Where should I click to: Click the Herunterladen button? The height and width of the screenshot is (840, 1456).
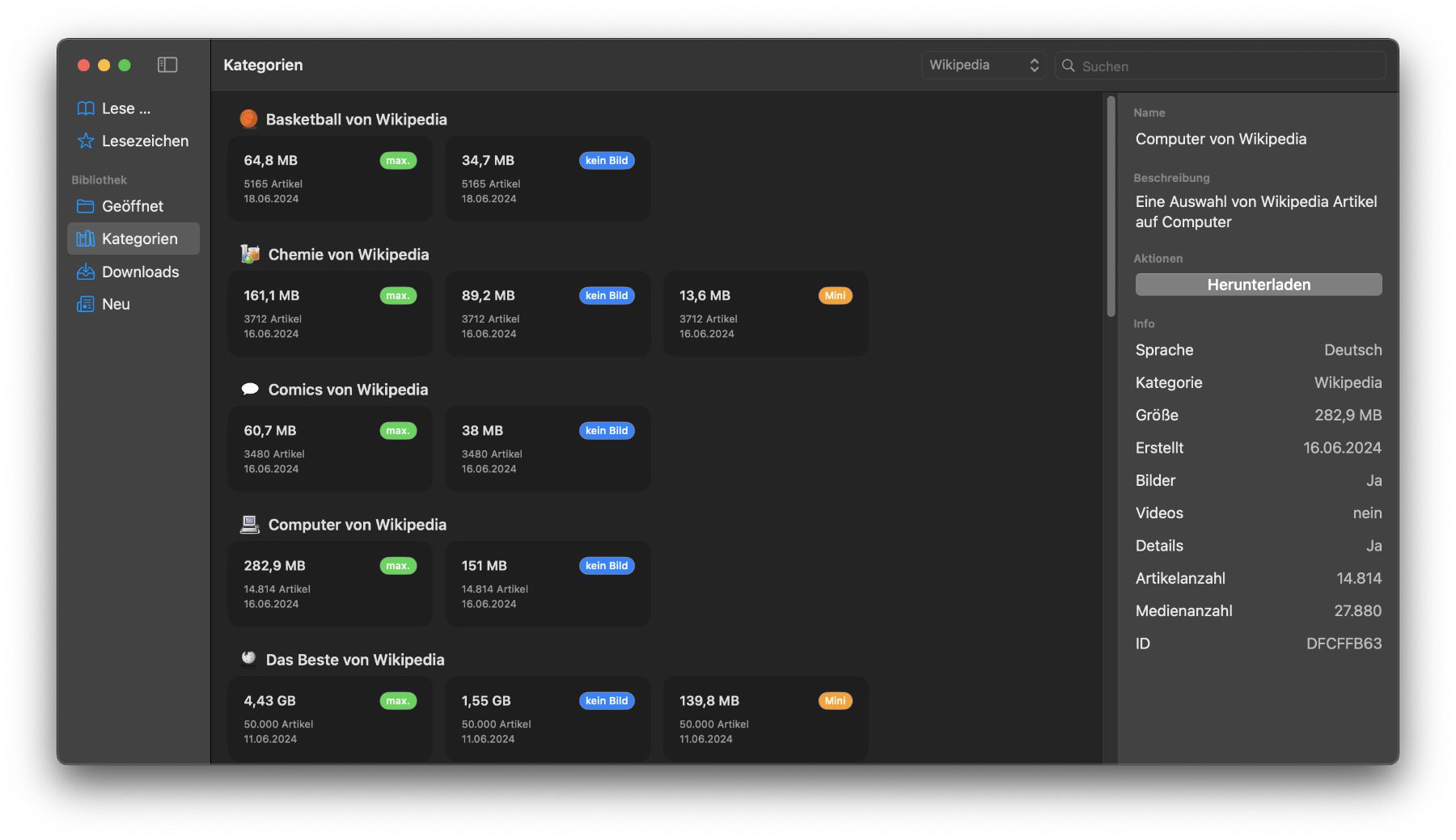tap(1259, 285)
